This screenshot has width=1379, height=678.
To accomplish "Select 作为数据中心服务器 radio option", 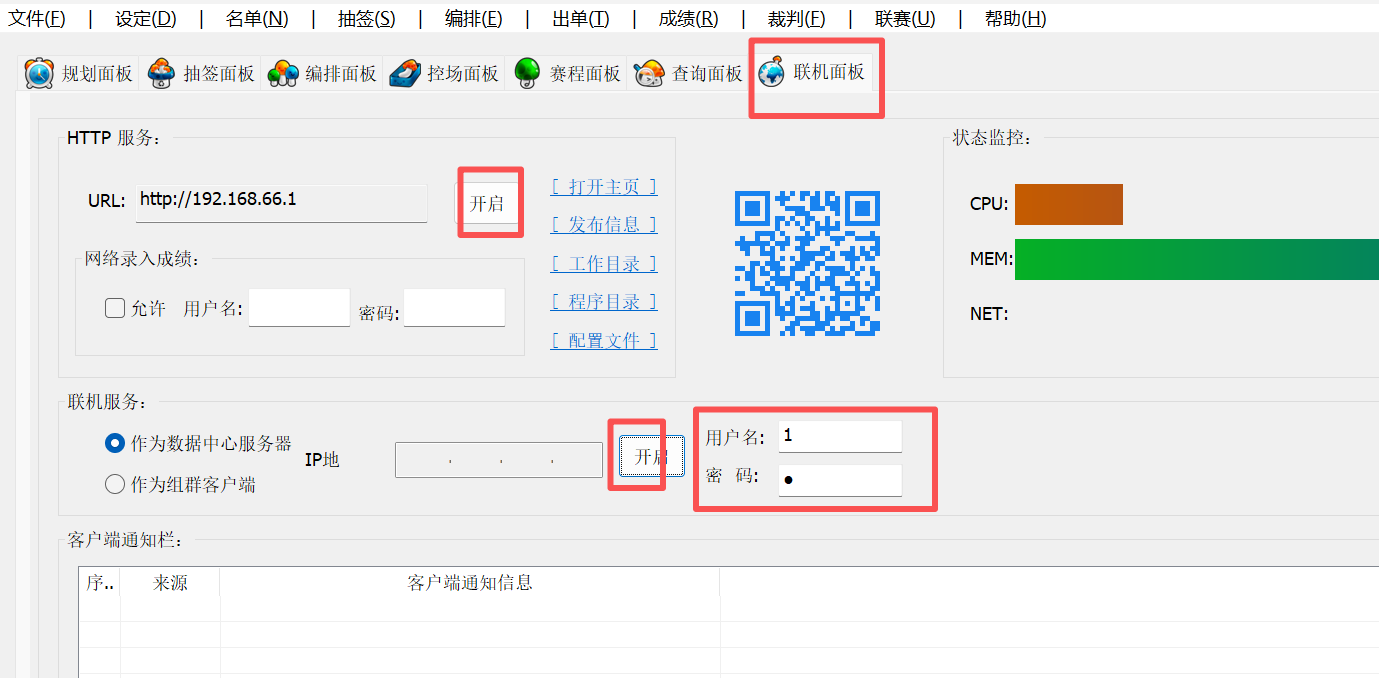I will (115, 443).
